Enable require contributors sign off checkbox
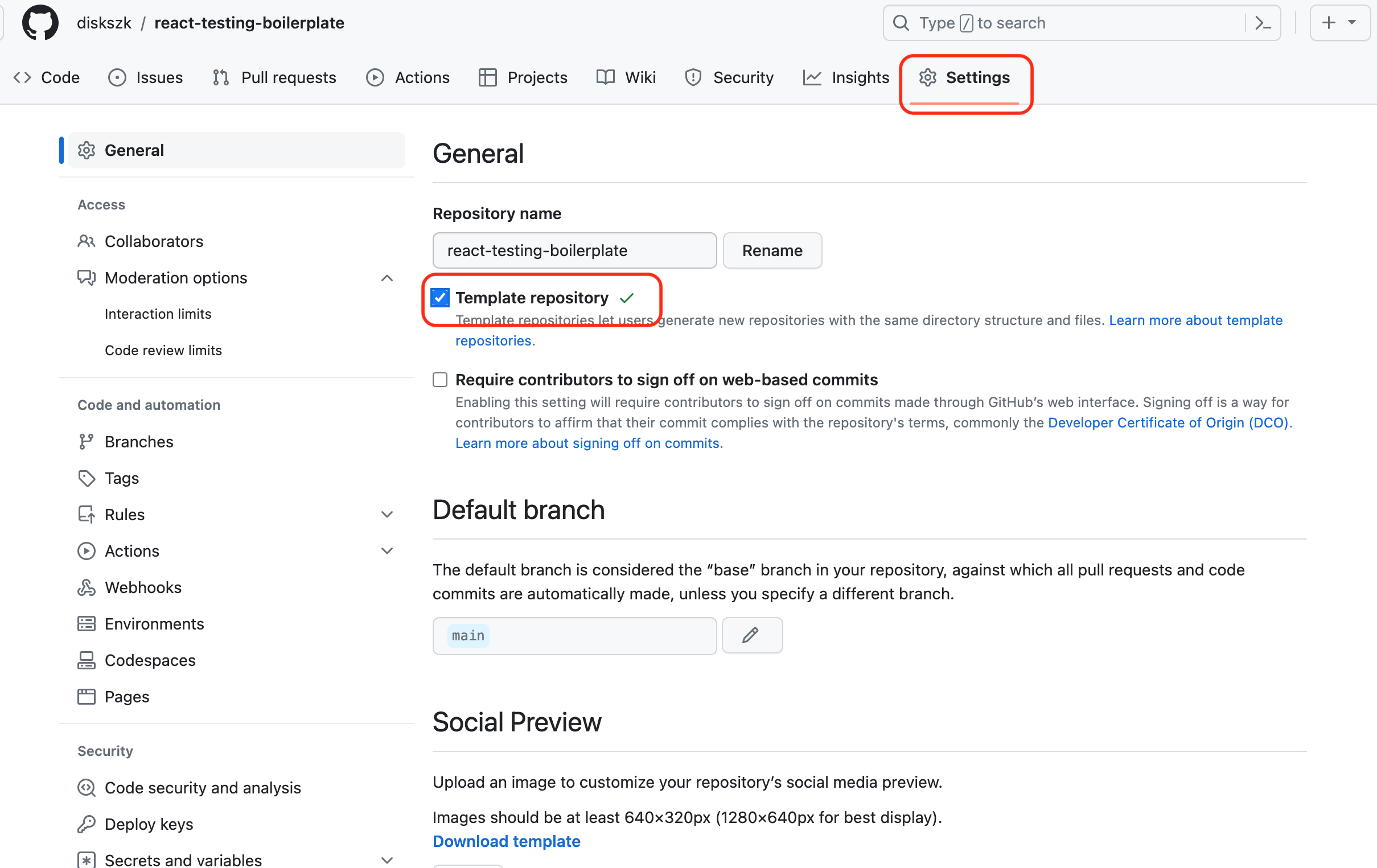This screenshot has width=1377, height=868. point(440,380)
